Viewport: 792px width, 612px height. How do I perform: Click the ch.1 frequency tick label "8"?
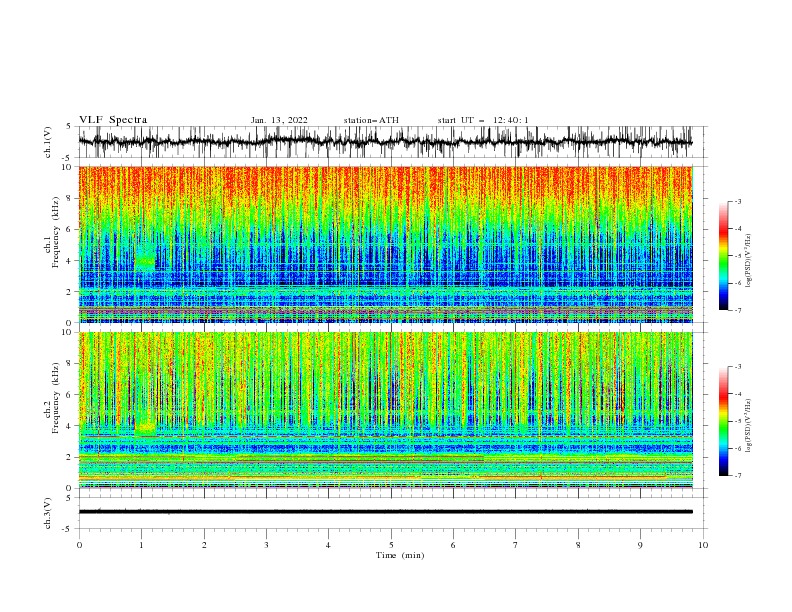tap(71, 198)
